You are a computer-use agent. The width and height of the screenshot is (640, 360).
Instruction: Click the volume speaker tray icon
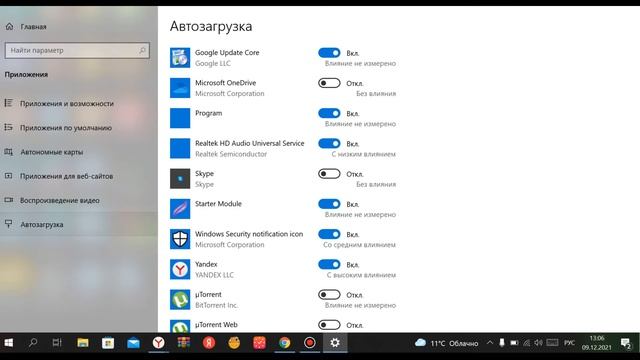pyautogui.click(x=538, y=343)
